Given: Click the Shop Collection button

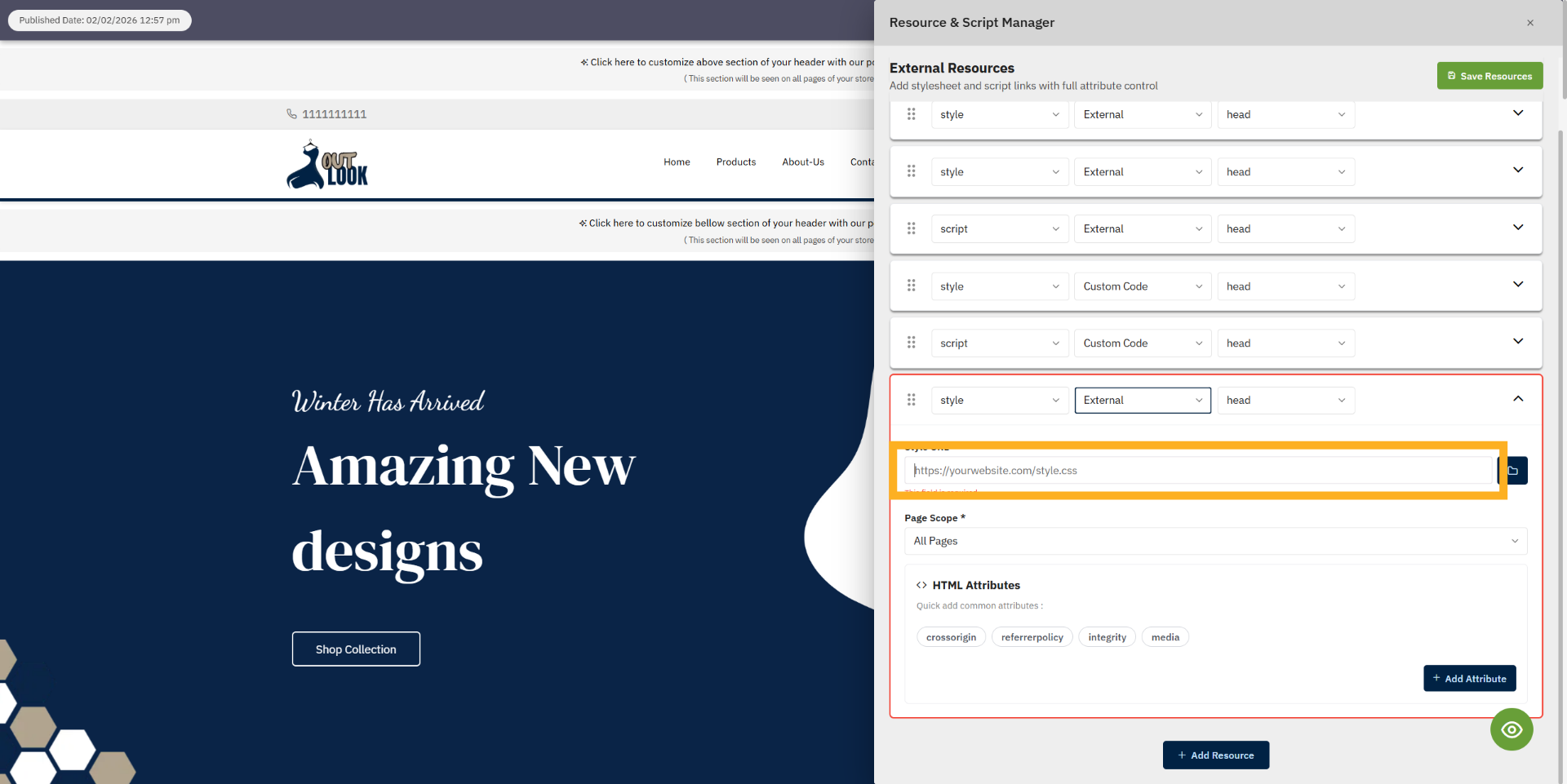Looking at the screenshot, I should pos(356,649).
